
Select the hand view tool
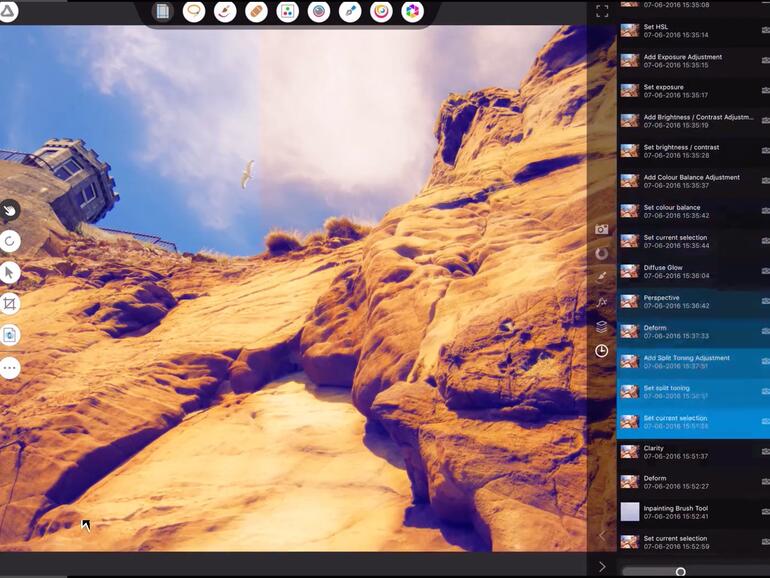tap(9, 211)
